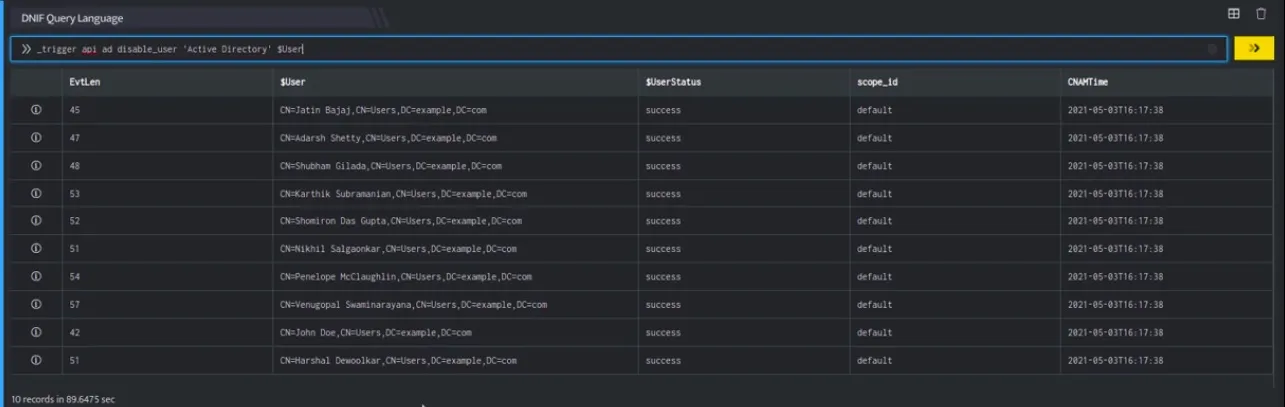The image size is (1285, 407).
Task: Select cell CN=Shomiron Das Gupta user entry
Action: coord(401,221)
